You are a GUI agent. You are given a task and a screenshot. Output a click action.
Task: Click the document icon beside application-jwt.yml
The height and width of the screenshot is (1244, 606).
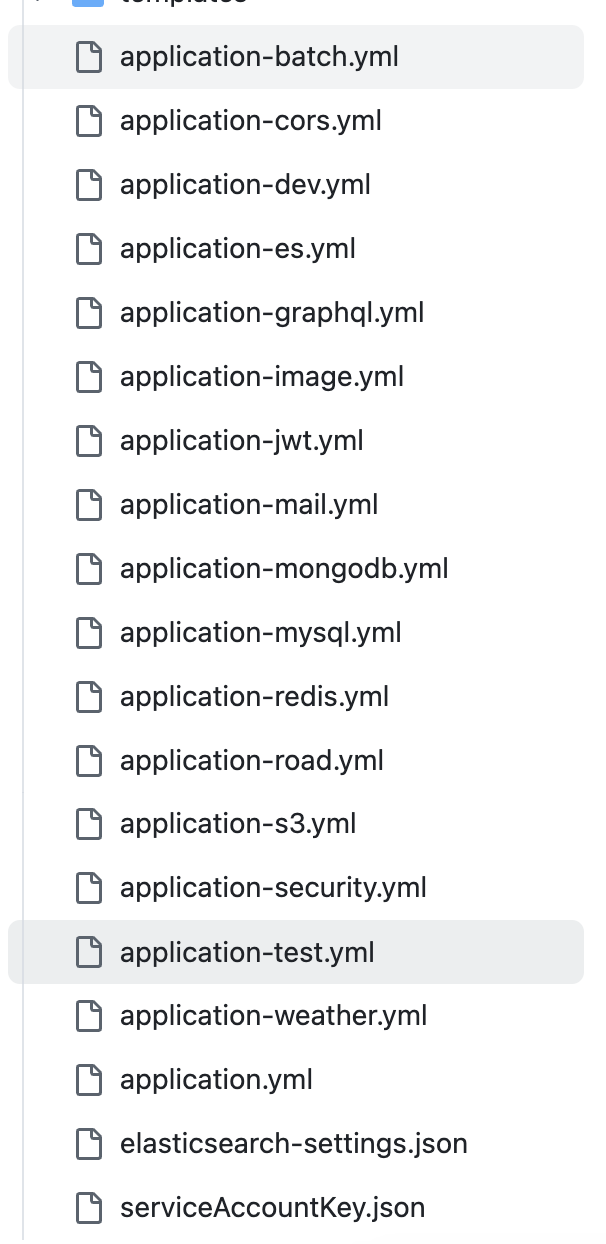pos(90,441)
